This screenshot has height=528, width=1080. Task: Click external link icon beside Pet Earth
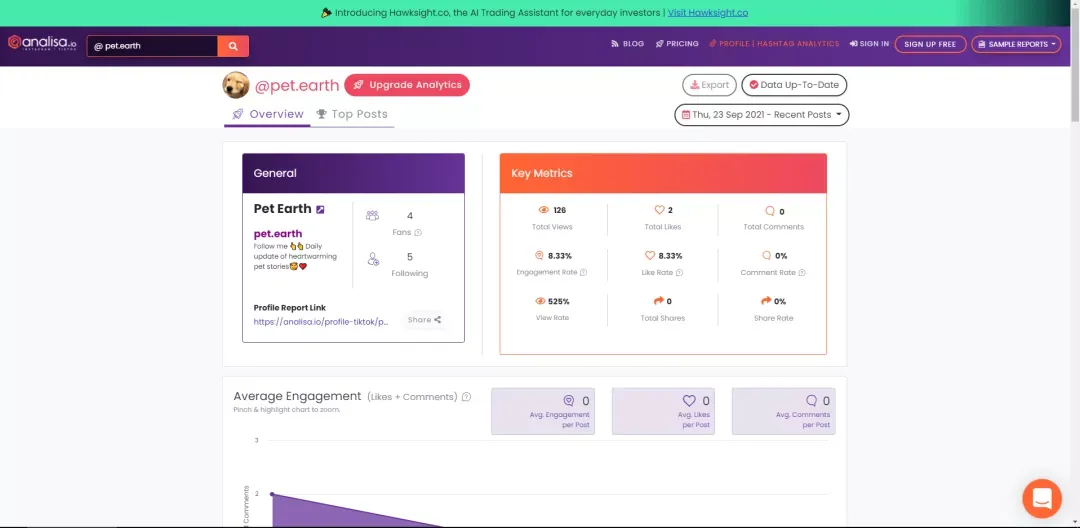click(x=320, y=209)
